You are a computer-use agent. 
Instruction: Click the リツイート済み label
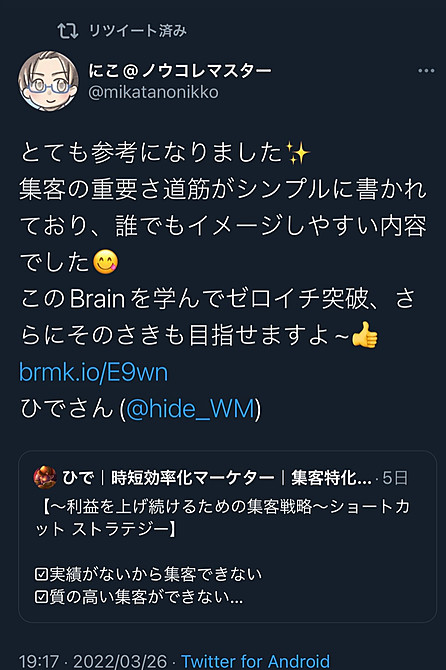138,31
